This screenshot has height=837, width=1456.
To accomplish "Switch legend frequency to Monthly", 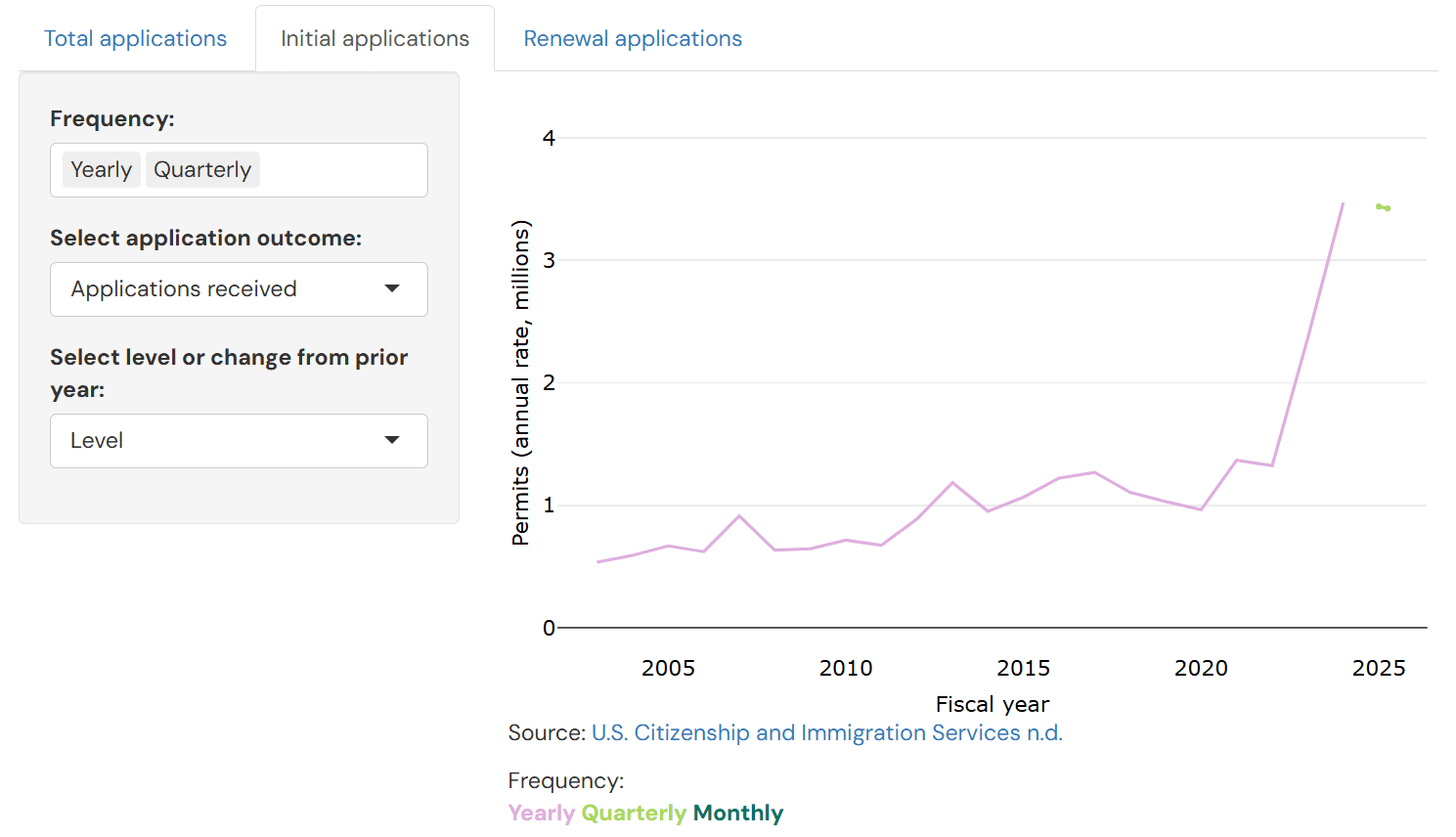I will (737, 813).
